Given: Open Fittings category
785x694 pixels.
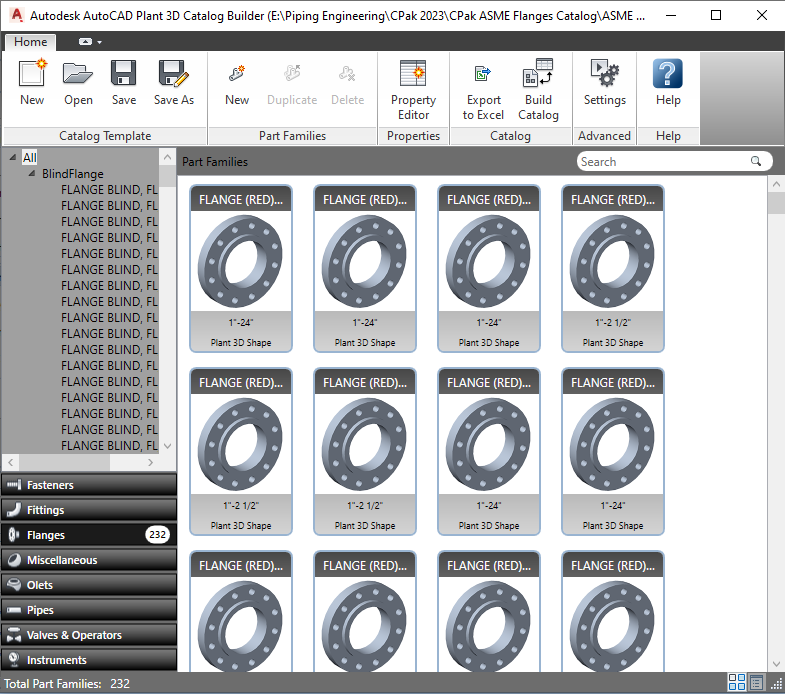Looking at the screenshot, I should point(89,510).
